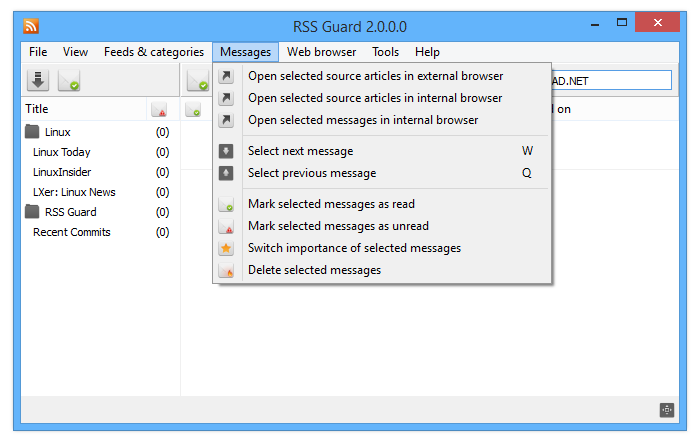This screenshot has height=445, width=698.
Task: Minimize the RSS Guard window
Action: point(595,24)
